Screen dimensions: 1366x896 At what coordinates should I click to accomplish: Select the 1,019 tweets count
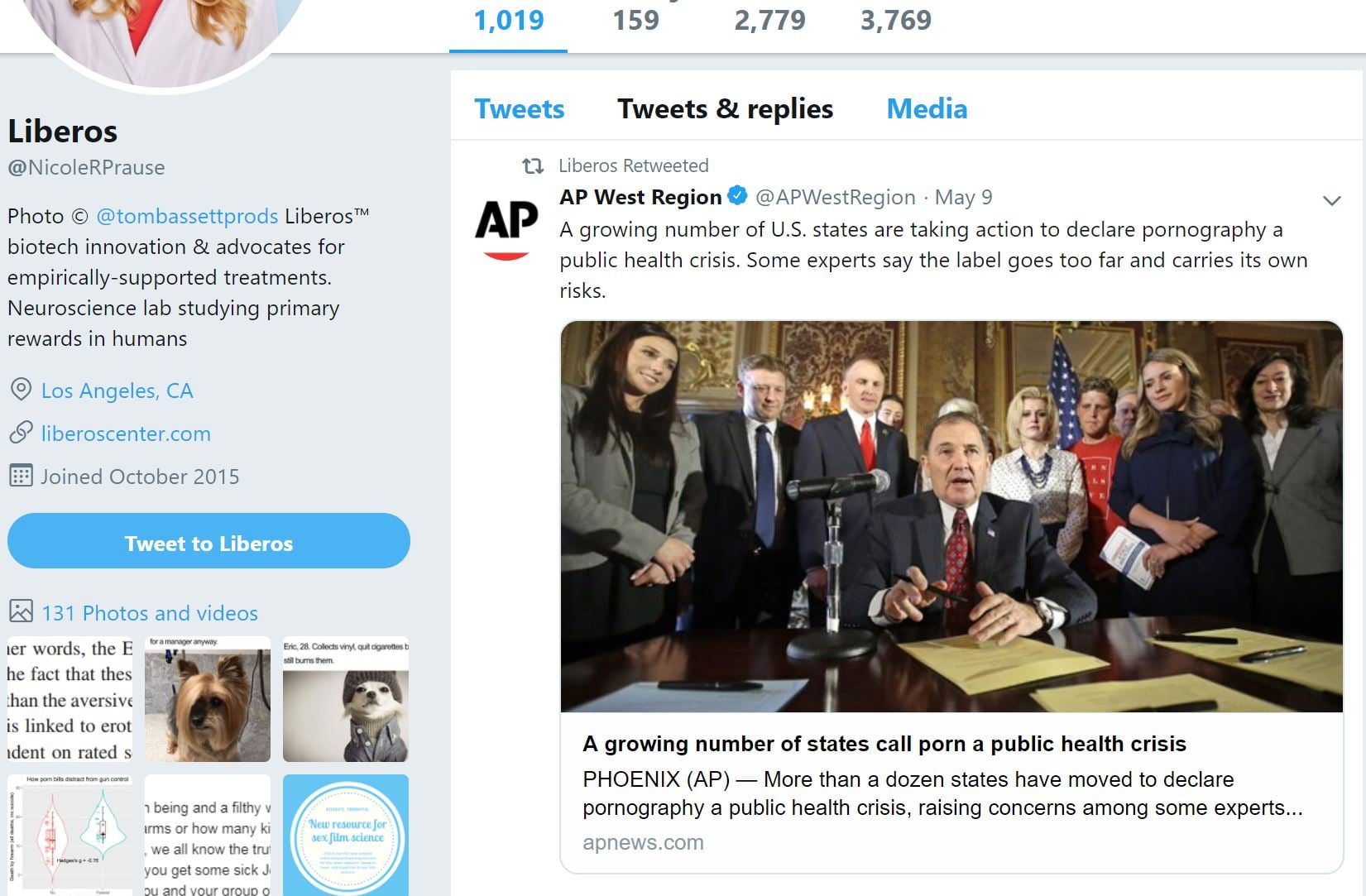(508, 21)
